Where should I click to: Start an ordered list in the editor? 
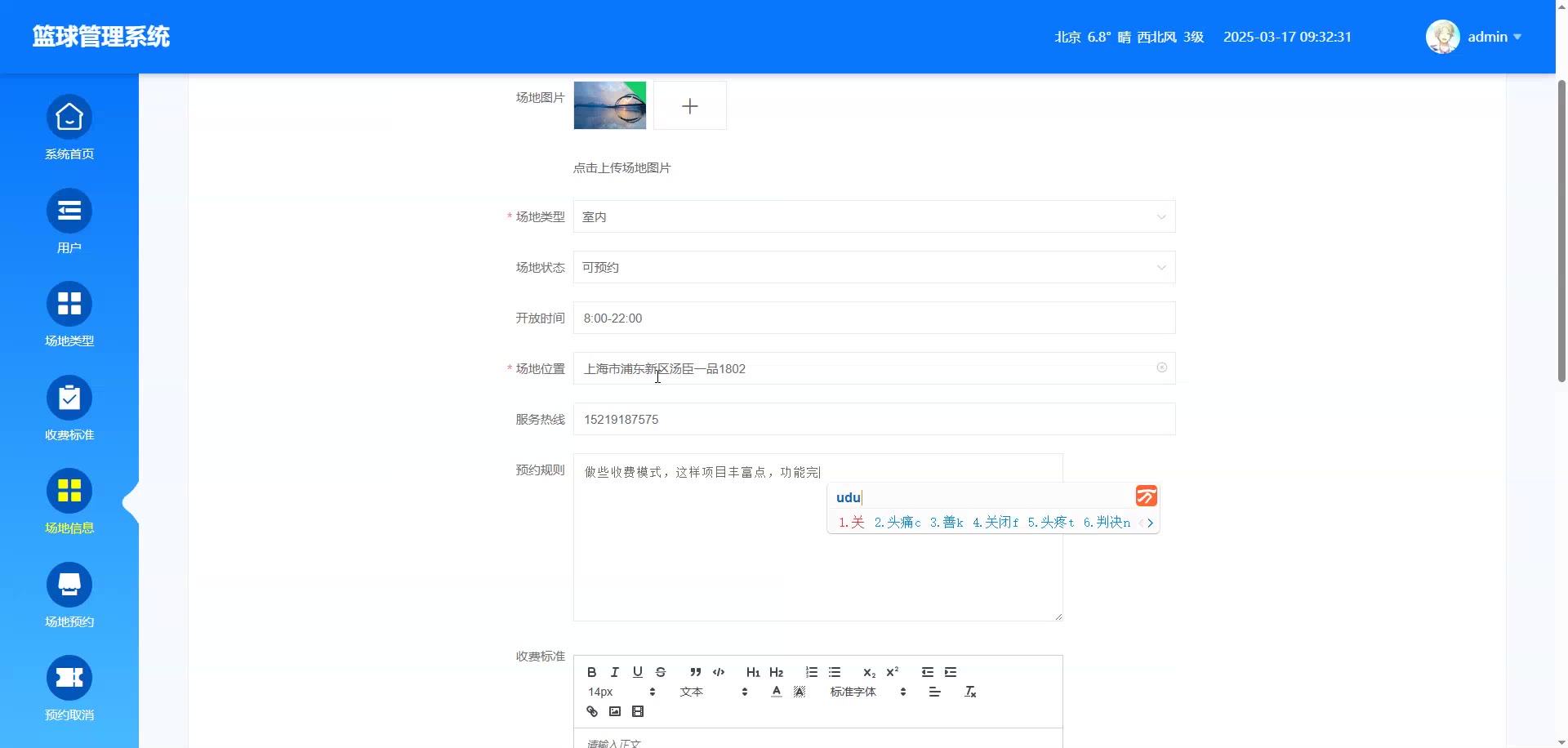tap(812, 672)
